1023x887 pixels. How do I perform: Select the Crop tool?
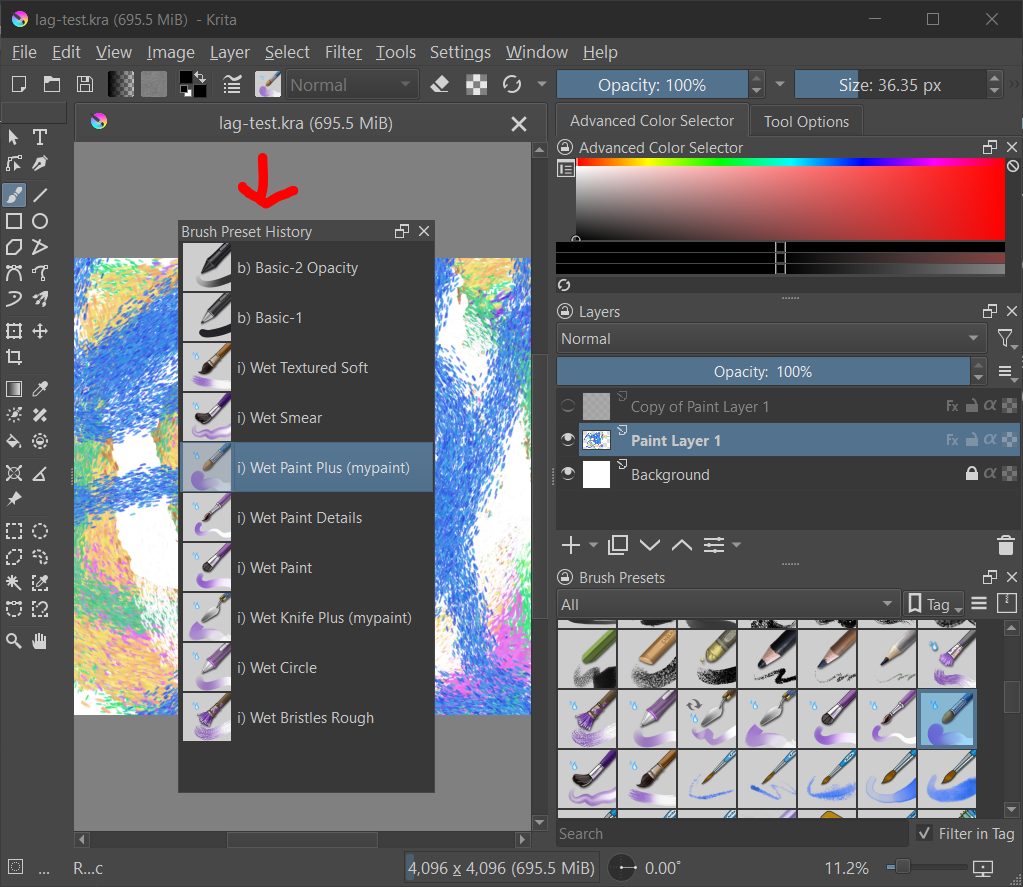pos(14,357)
